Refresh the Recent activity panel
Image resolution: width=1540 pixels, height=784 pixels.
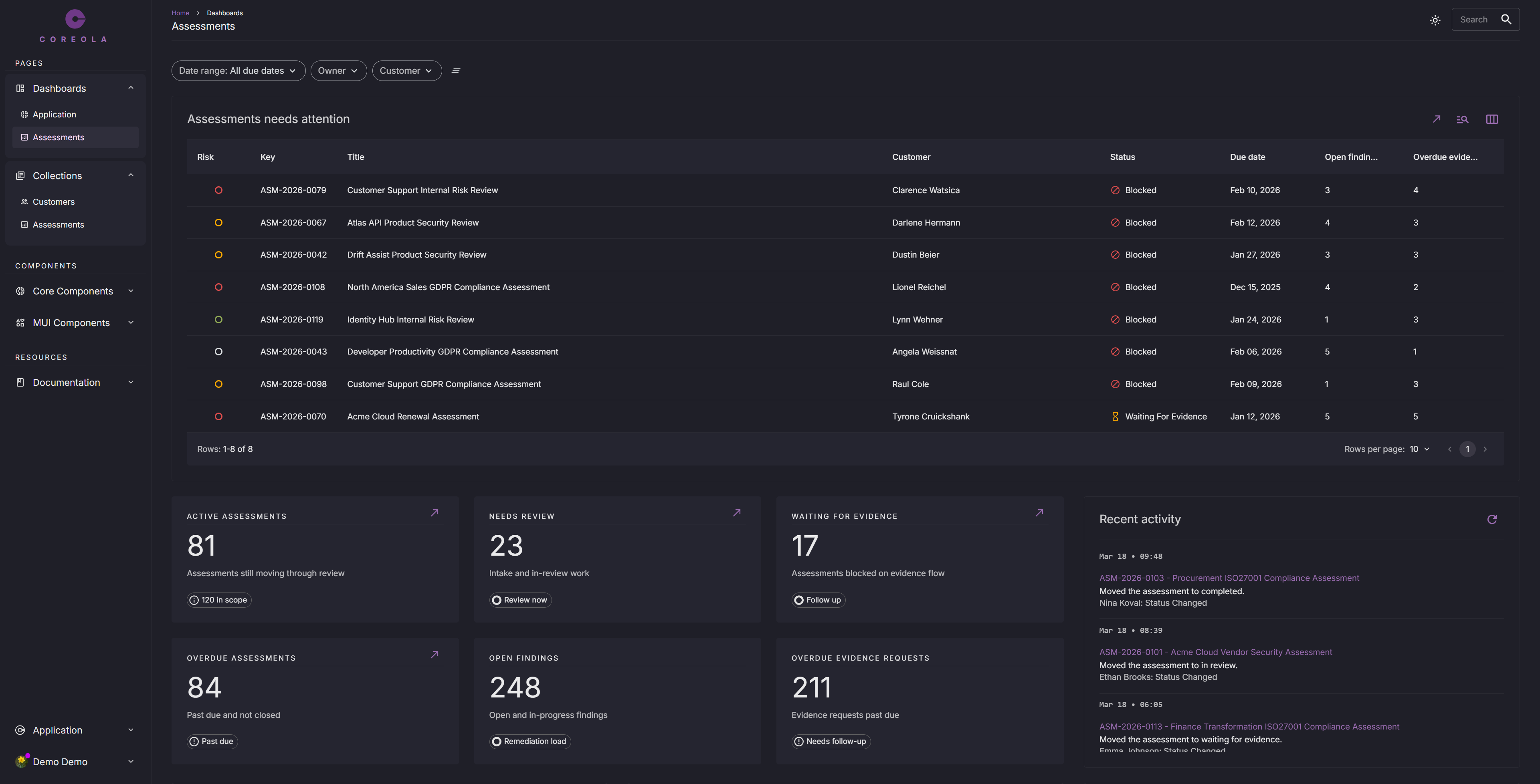click(1491, 519)
